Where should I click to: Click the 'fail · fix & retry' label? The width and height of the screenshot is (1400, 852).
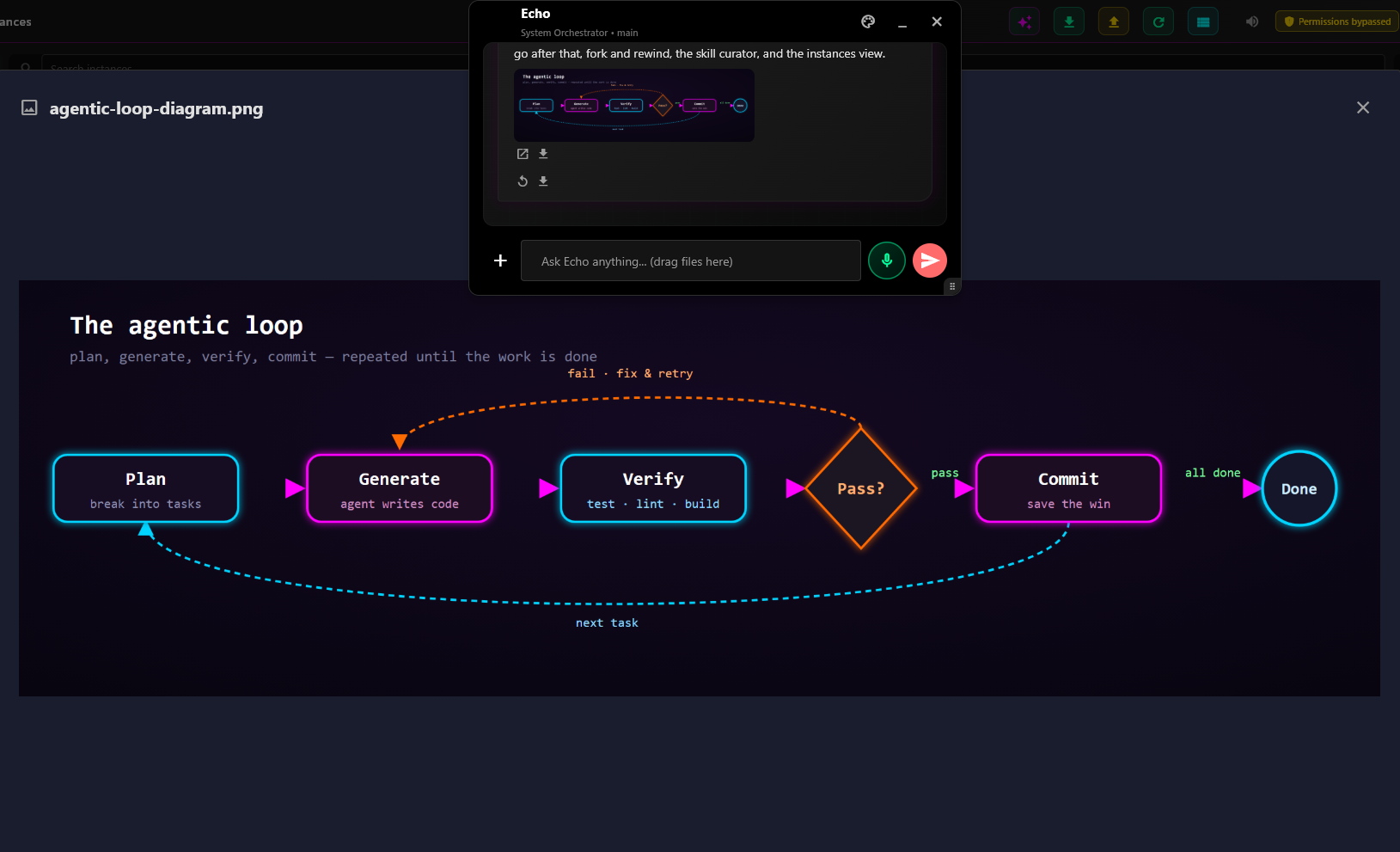point(630,373)
